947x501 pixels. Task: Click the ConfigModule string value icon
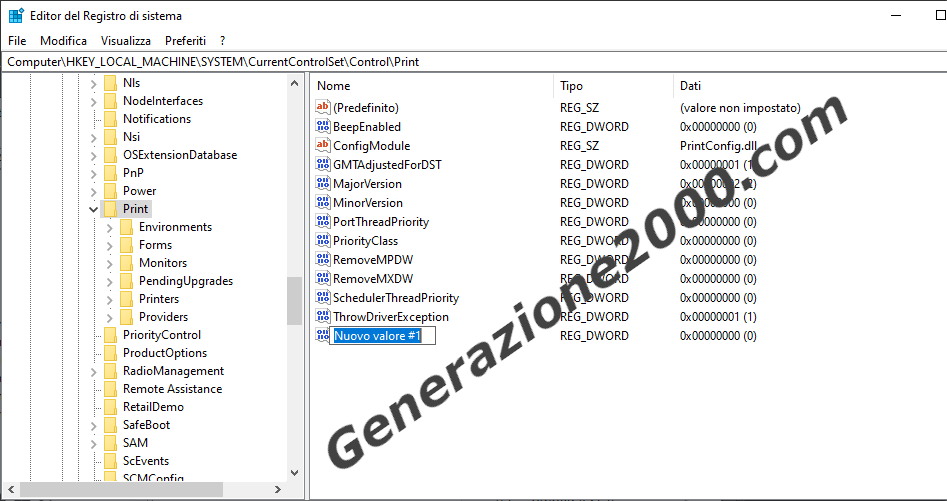(x=323, y=145)
